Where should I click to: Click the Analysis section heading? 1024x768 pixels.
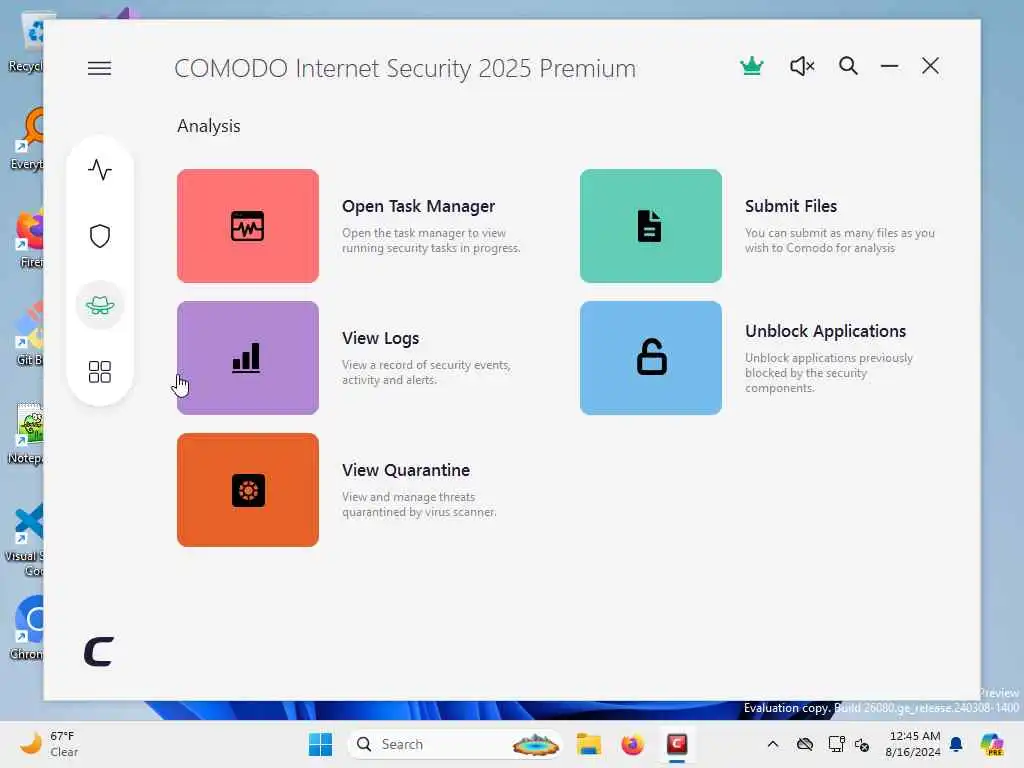(x=209, y=126)
